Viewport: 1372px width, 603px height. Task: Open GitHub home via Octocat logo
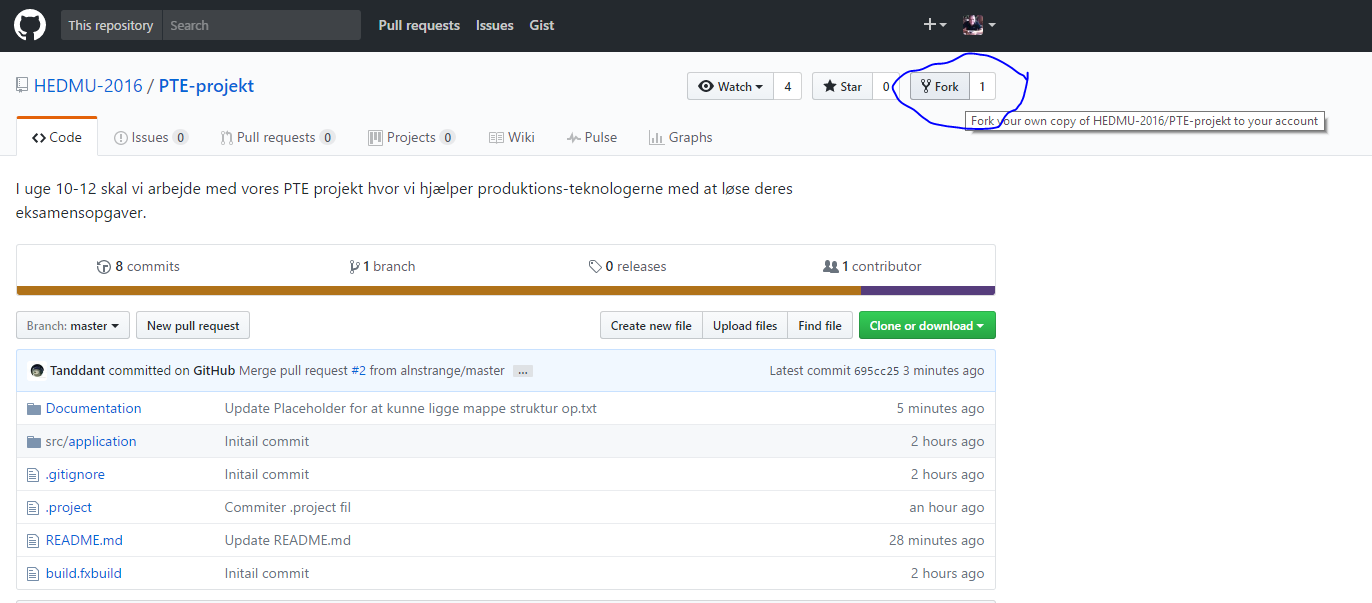point(30,25)
